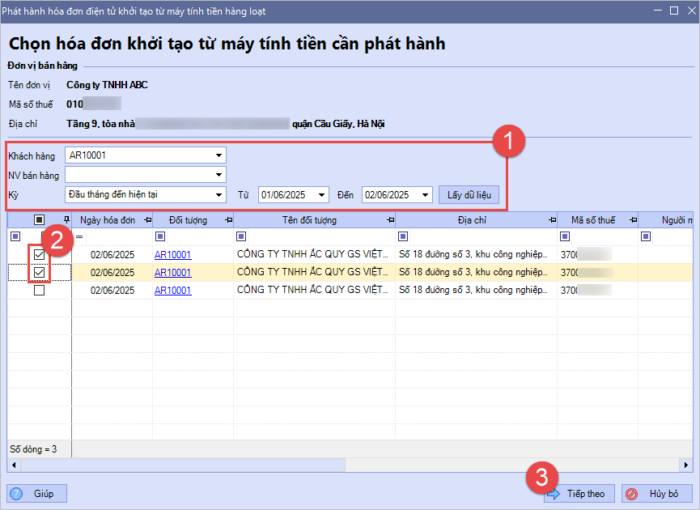
Task: Open the NV bán hàng dropdown
Action: tap(218, 175)
